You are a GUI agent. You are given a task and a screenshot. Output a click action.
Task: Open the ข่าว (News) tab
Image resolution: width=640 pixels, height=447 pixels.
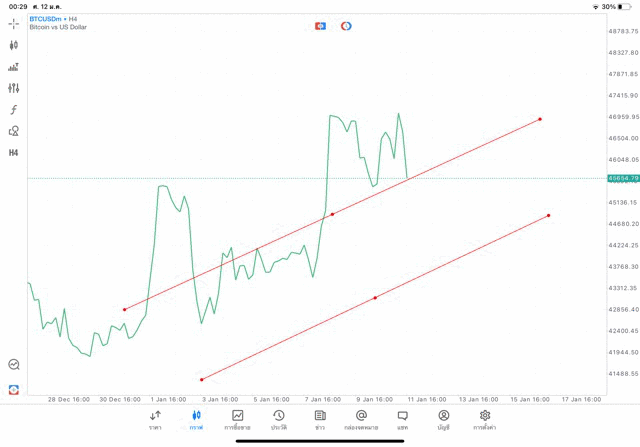pos(320,419)
